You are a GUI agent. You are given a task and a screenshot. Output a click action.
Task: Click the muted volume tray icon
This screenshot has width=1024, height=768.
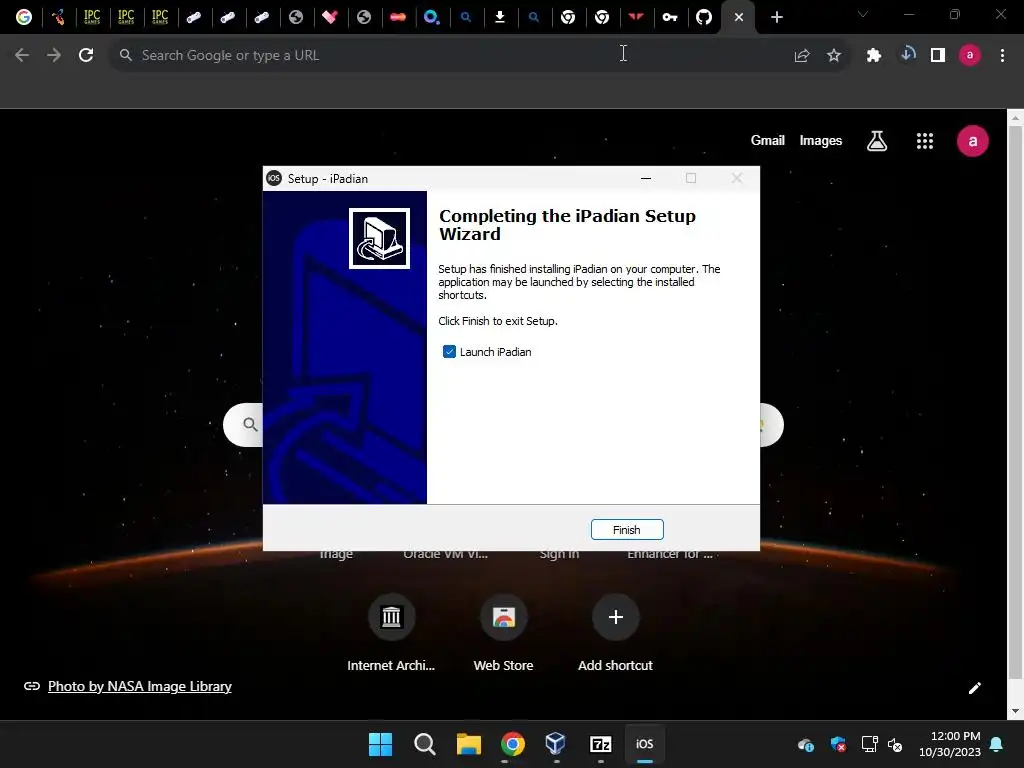(x=895, y=744)
